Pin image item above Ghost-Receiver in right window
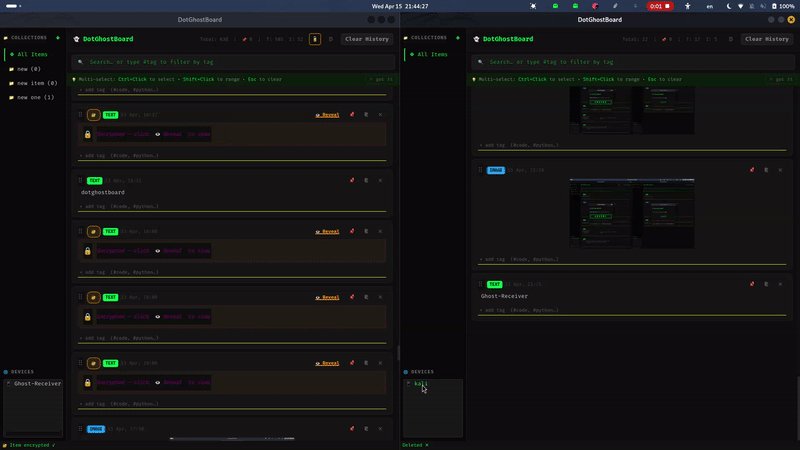This screenshot has height=450, width=800. click(752, 170)
